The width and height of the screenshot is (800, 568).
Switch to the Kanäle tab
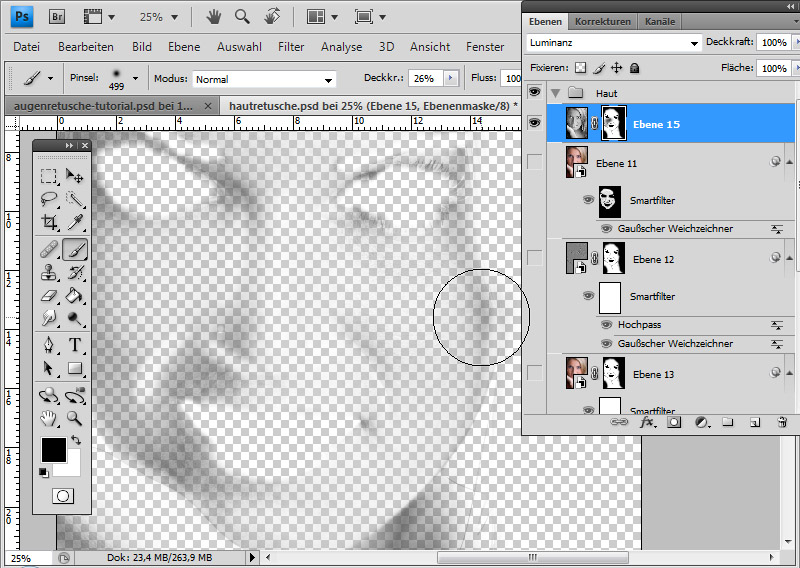pos(660,21)
